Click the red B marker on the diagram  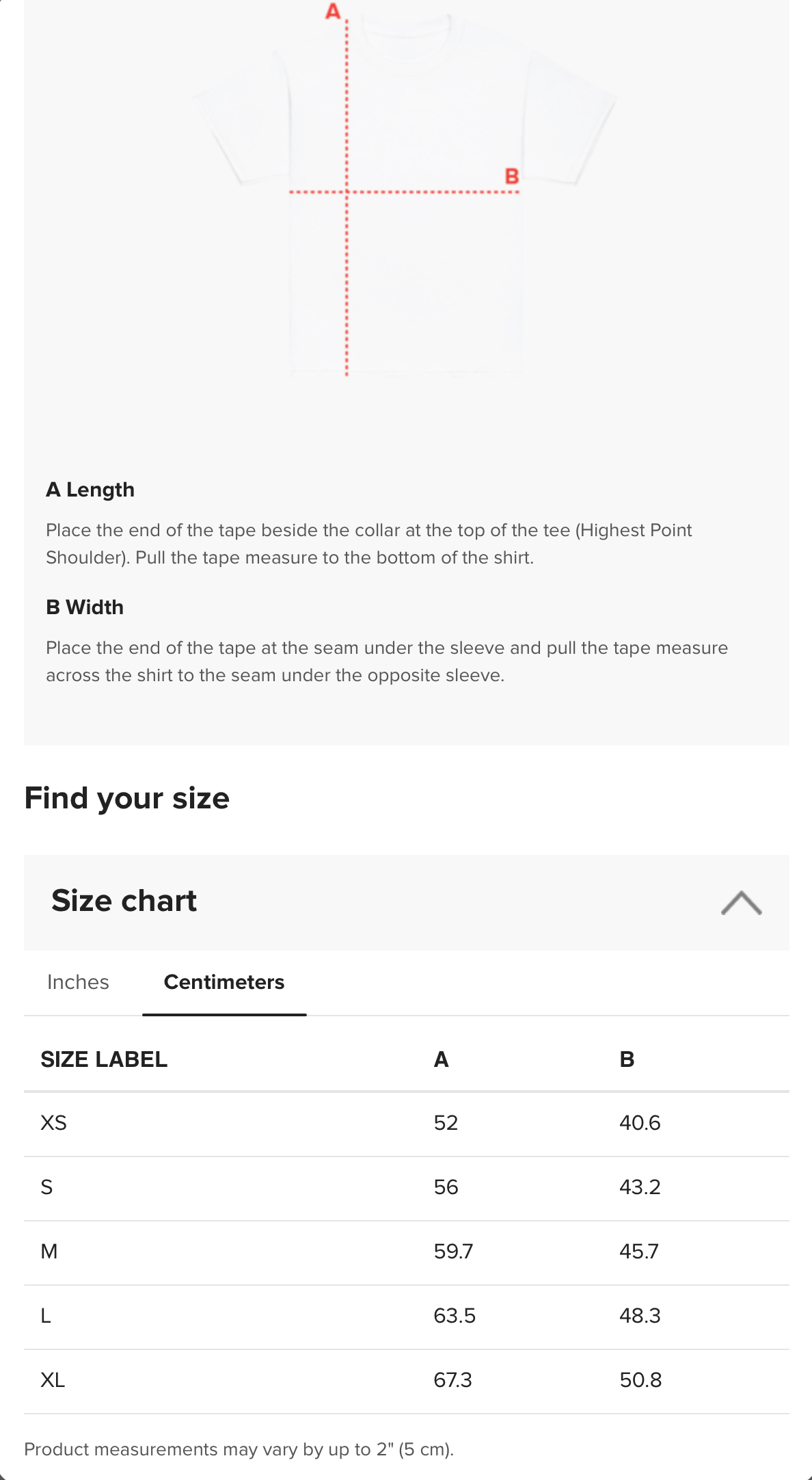tap(512, 176)
